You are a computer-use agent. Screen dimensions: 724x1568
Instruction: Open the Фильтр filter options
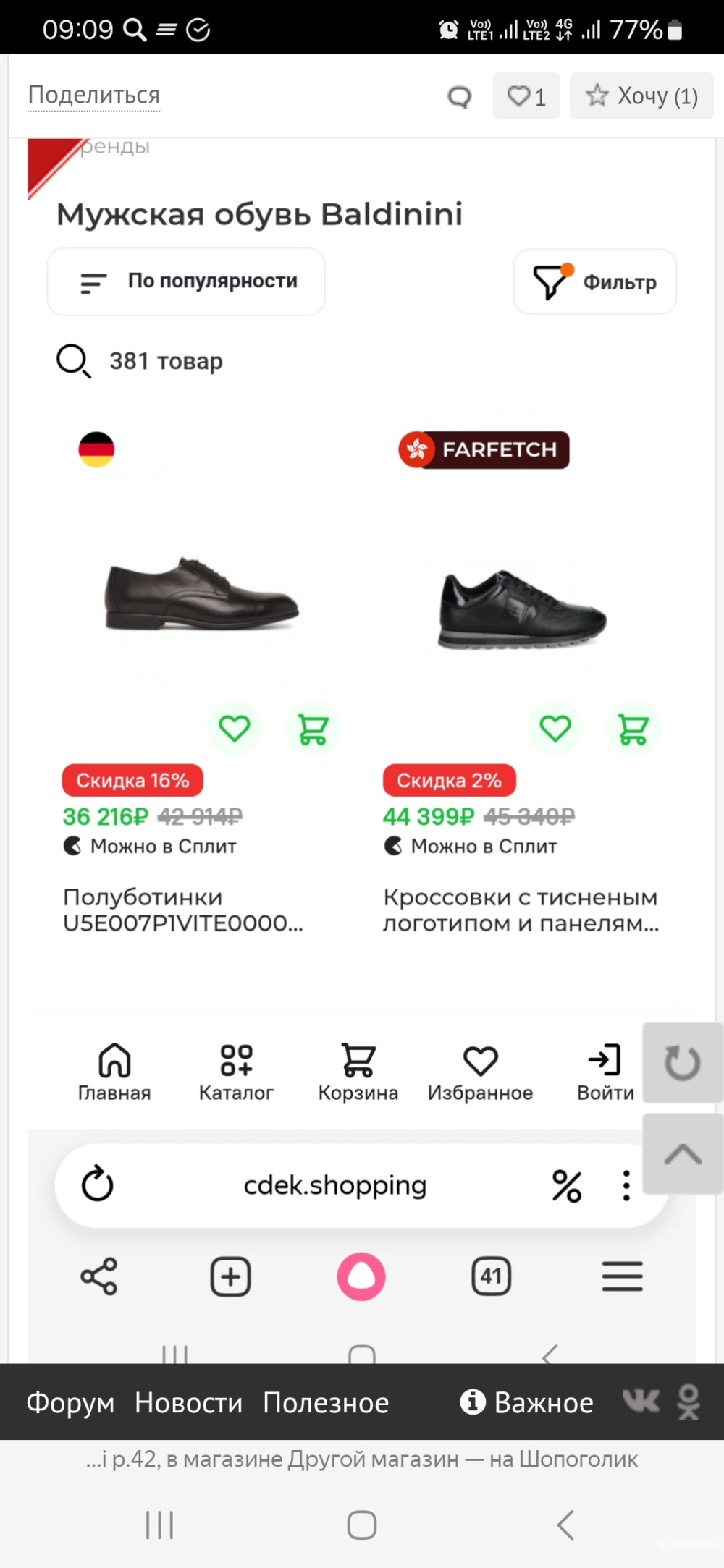595,282
